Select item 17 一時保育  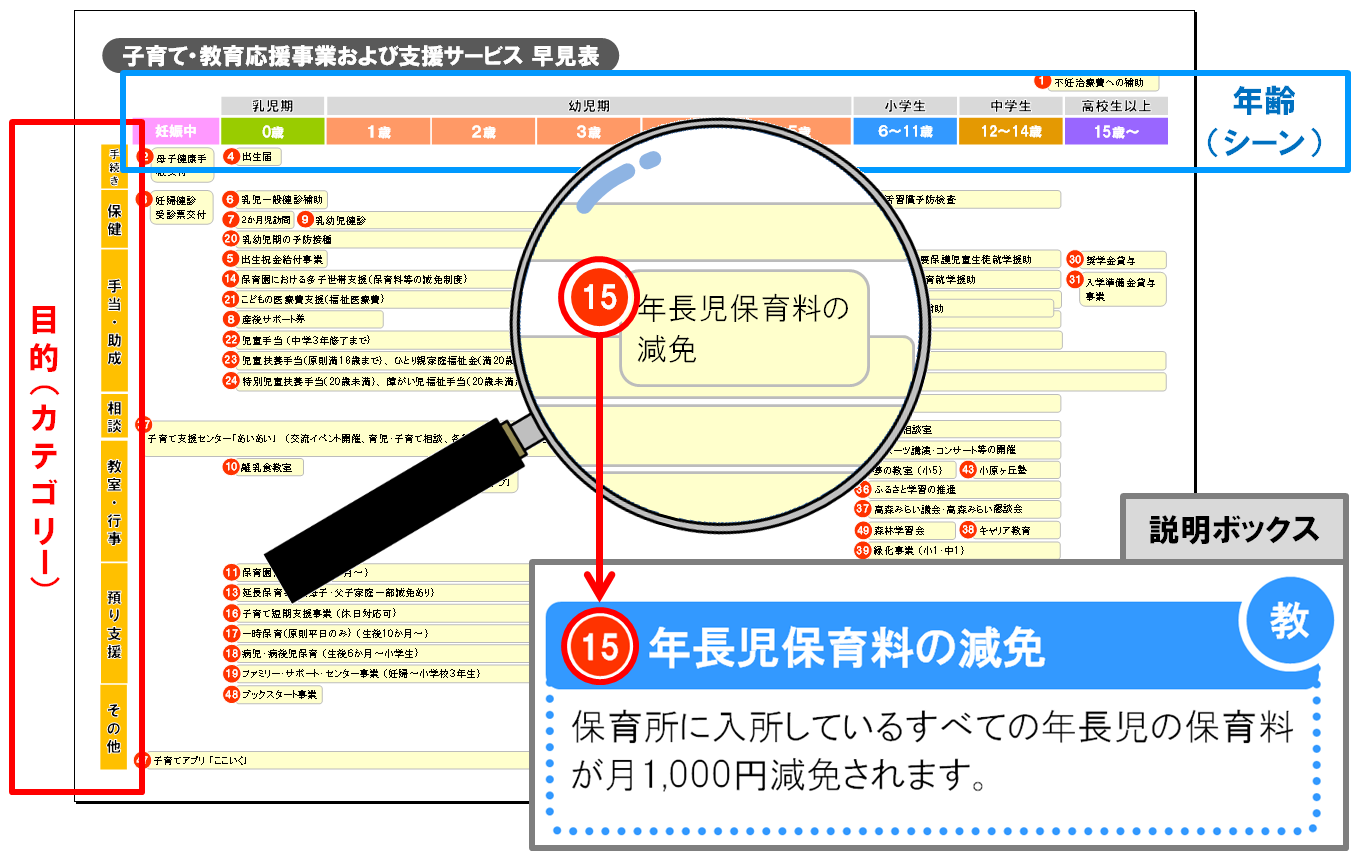pos(376,633)
